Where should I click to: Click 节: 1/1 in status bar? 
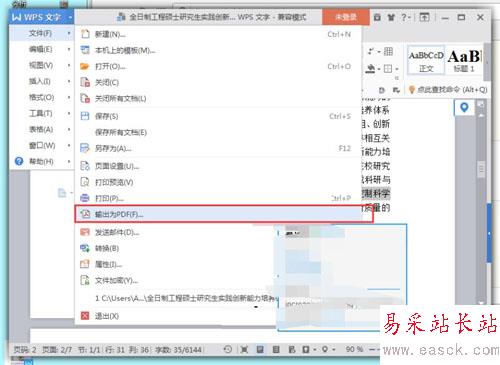(89, 350)
